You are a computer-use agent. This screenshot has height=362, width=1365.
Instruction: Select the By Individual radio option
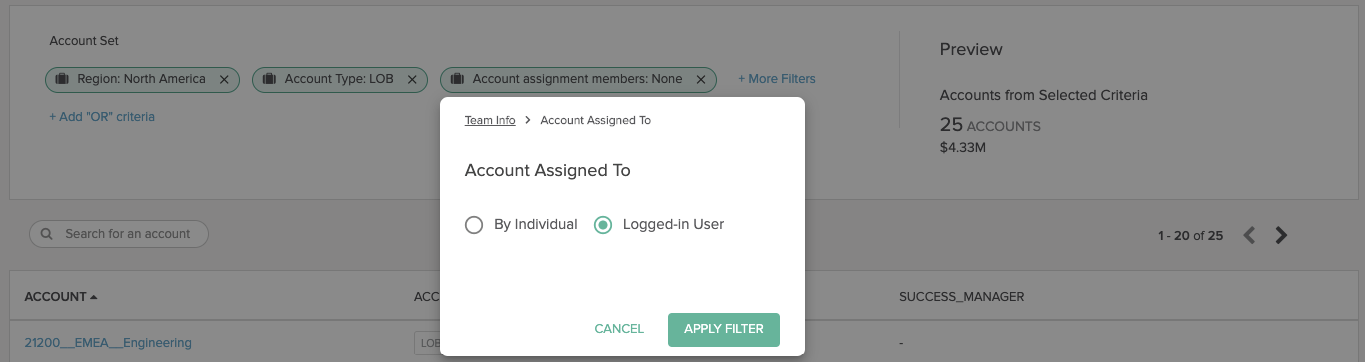point(474,225)
